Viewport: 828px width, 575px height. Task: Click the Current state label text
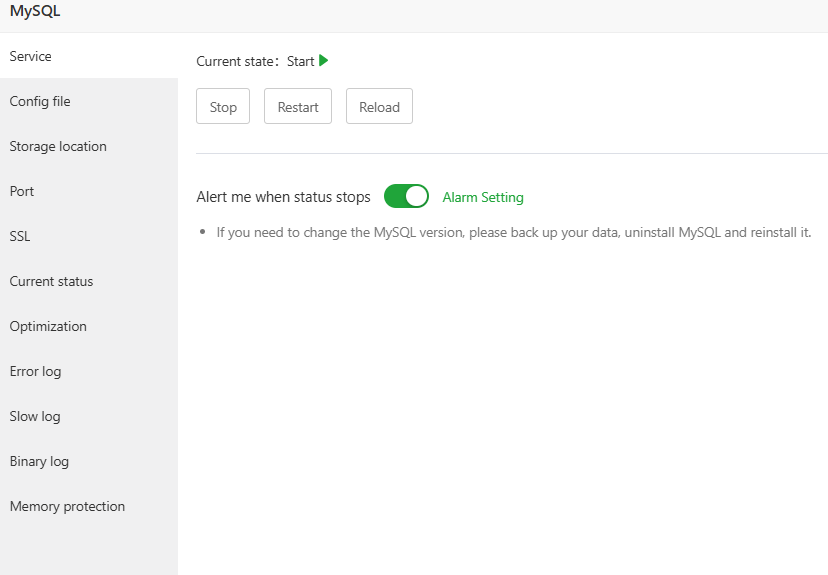(237, 62)
